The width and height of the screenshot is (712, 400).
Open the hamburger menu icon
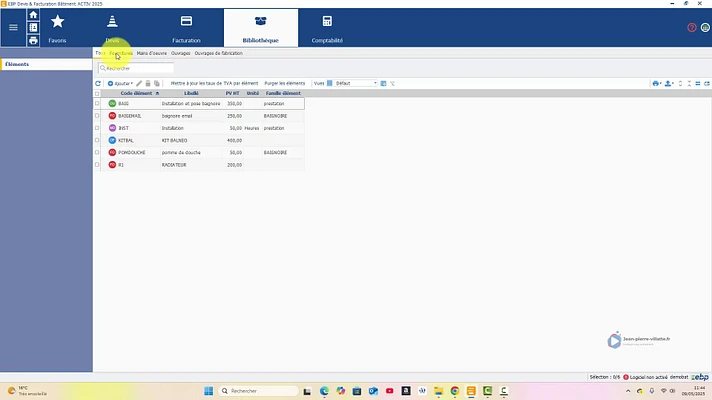click(x=13, y=28)
